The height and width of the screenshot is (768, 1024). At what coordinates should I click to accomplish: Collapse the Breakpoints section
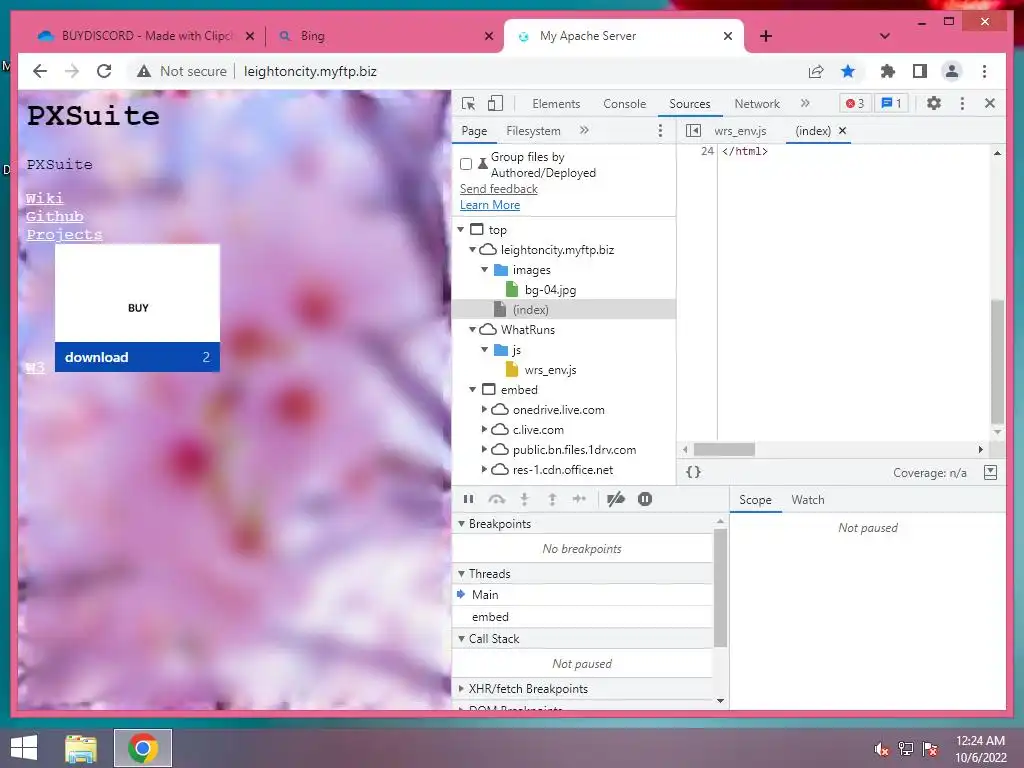tap(462, 524)
